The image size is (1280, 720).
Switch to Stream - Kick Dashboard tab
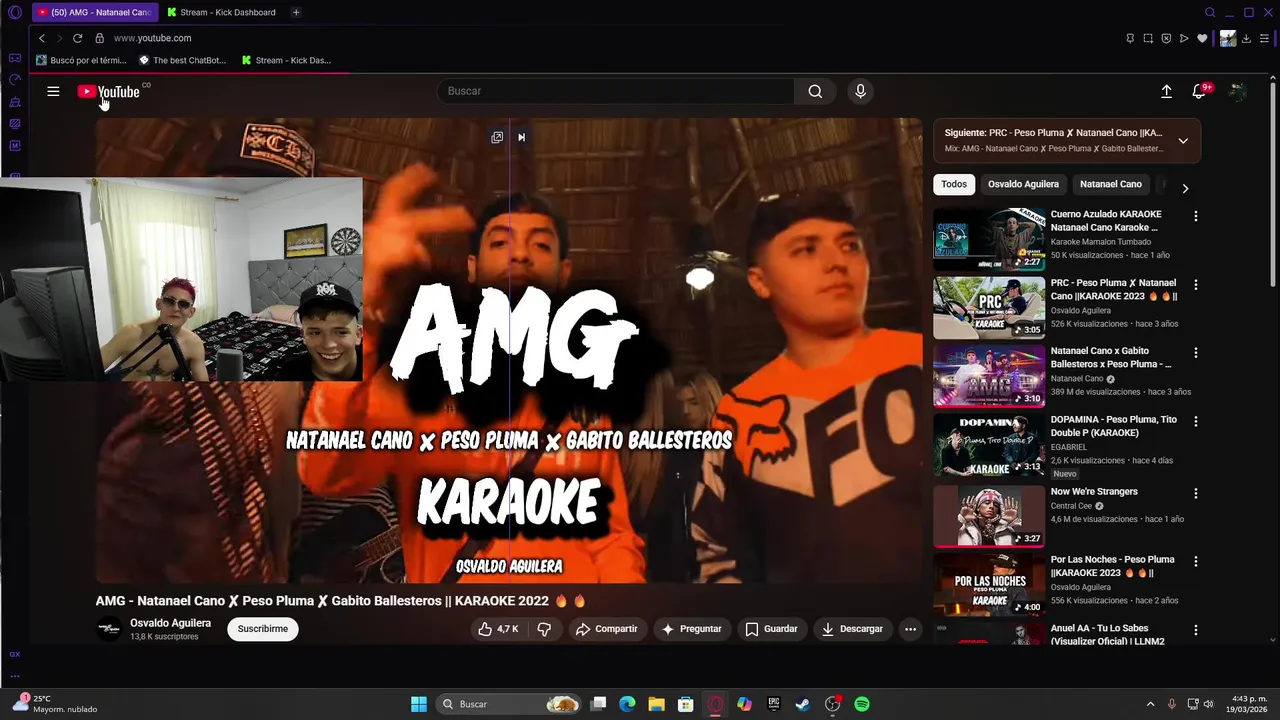click(221, 12)
